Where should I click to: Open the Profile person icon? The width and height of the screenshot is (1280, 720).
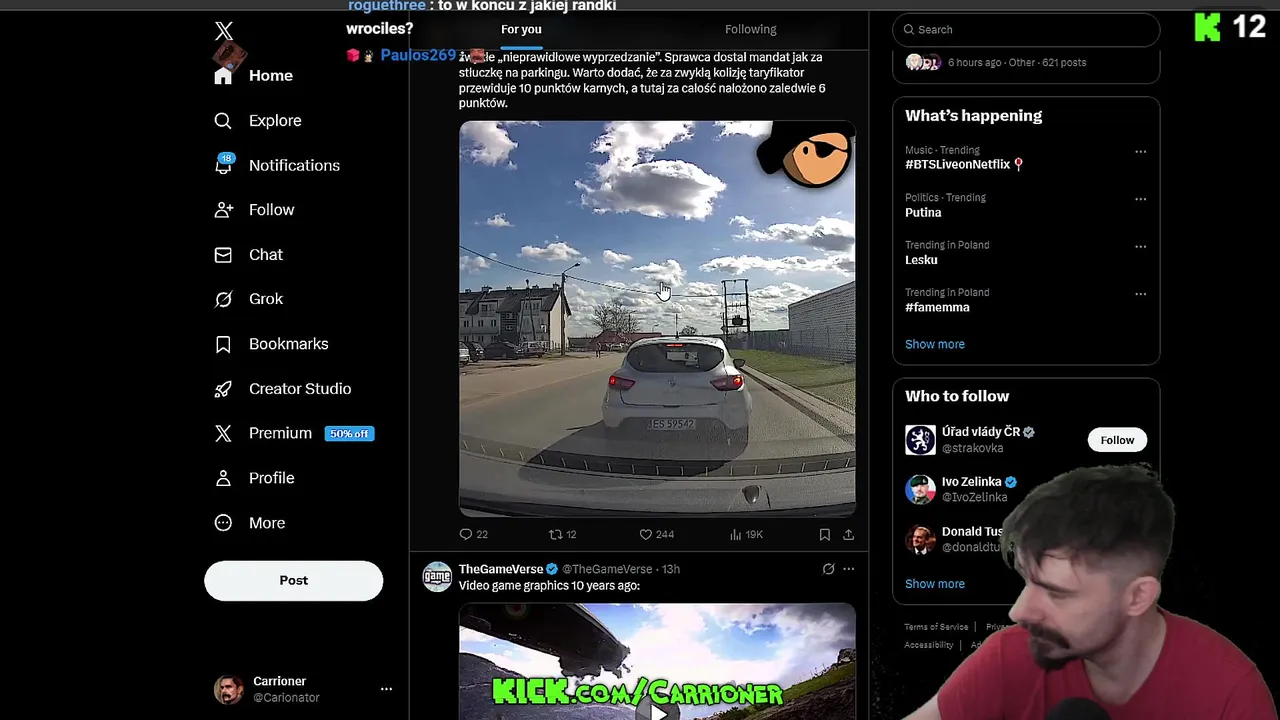click(x=223, y=478)
